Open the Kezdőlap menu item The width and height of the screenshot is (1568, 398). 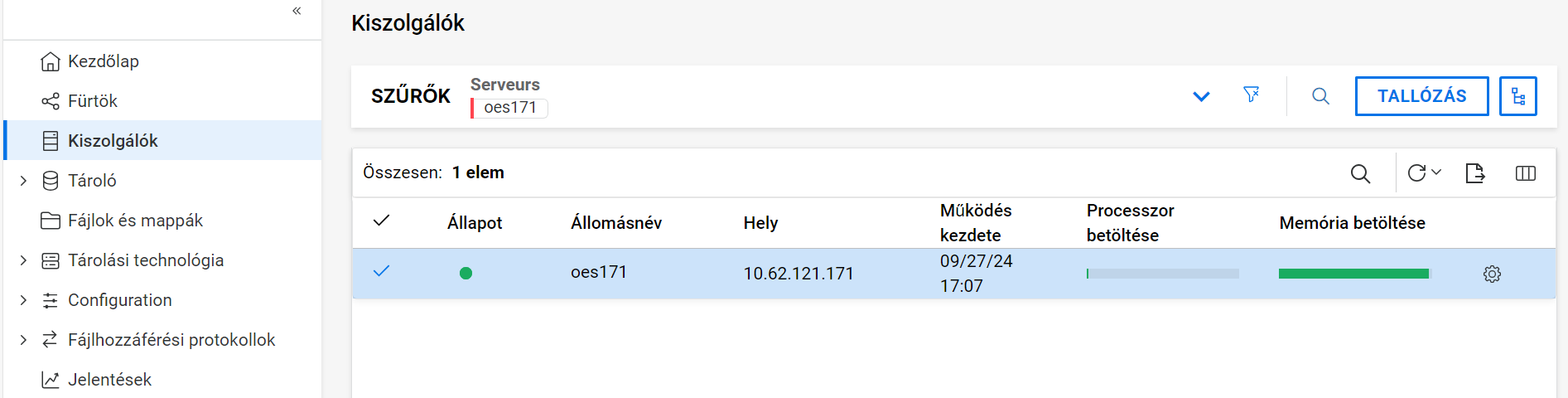103,61
